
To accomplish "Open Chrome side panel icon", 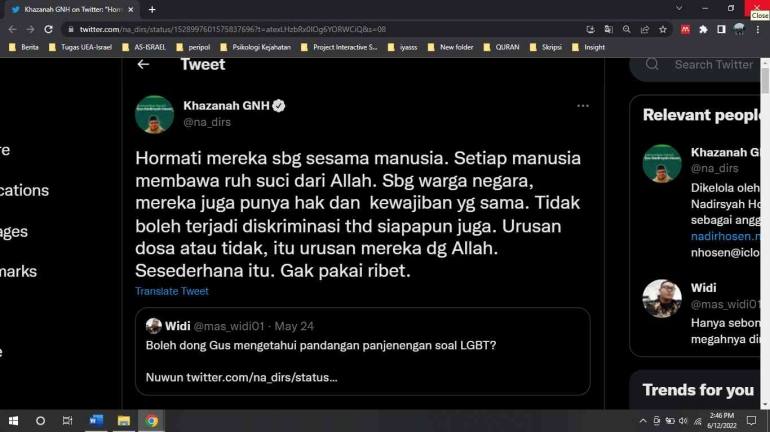I will pyautogui.click(x=721, y=29).
